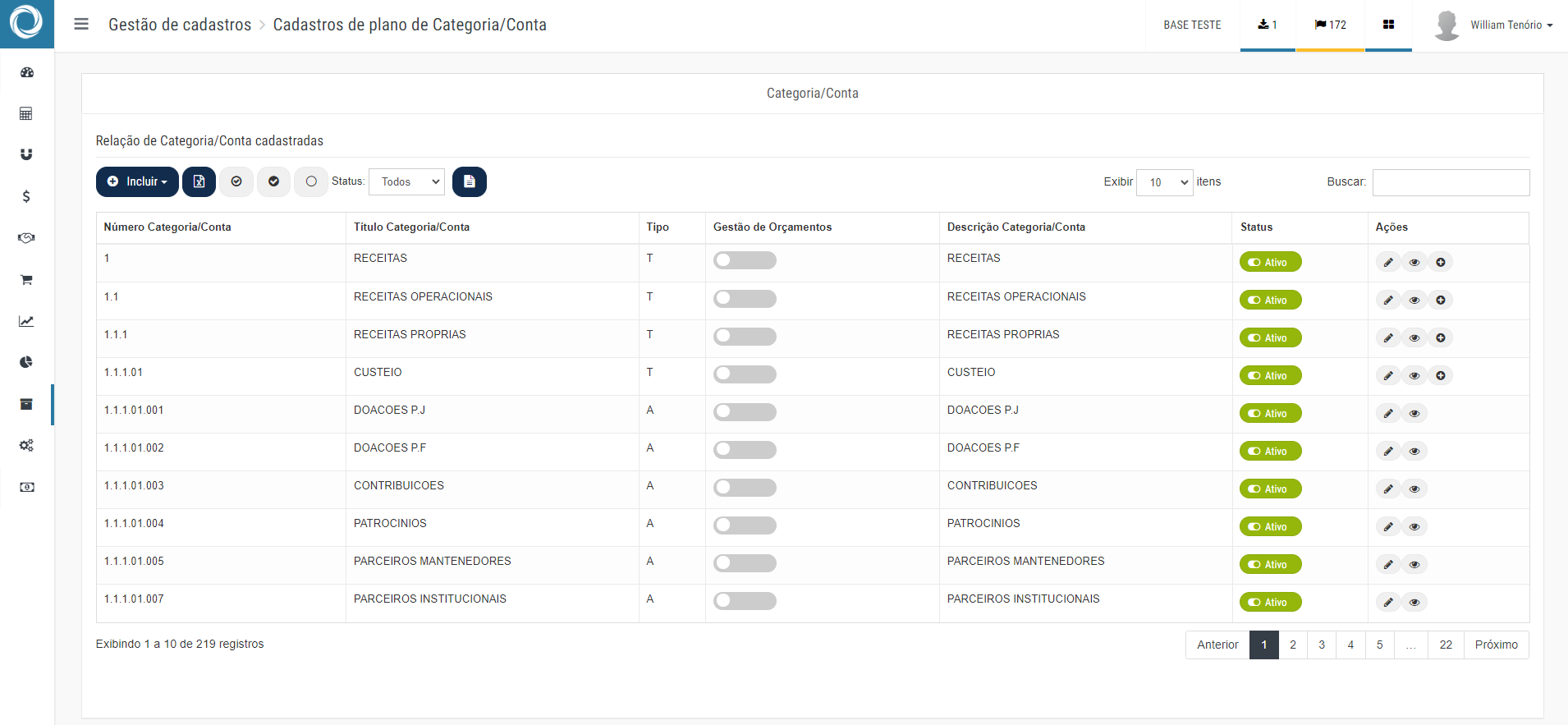
Task: Click the Excel export icon button
Action: pyautogui.click(x=199, y=181)
